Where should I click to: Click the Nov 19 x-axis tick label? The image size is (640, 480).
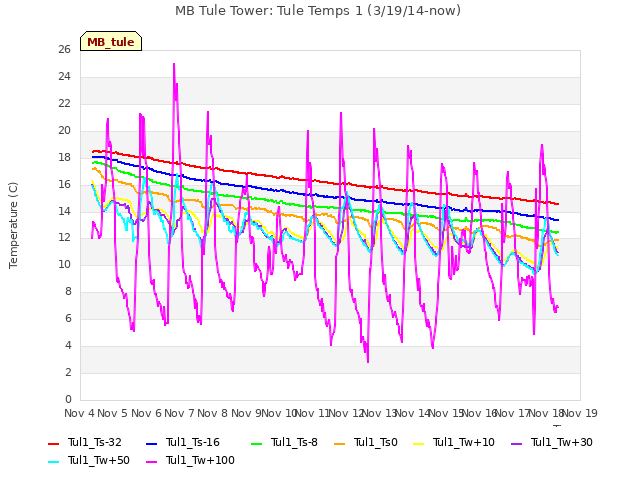pos(580,413)
